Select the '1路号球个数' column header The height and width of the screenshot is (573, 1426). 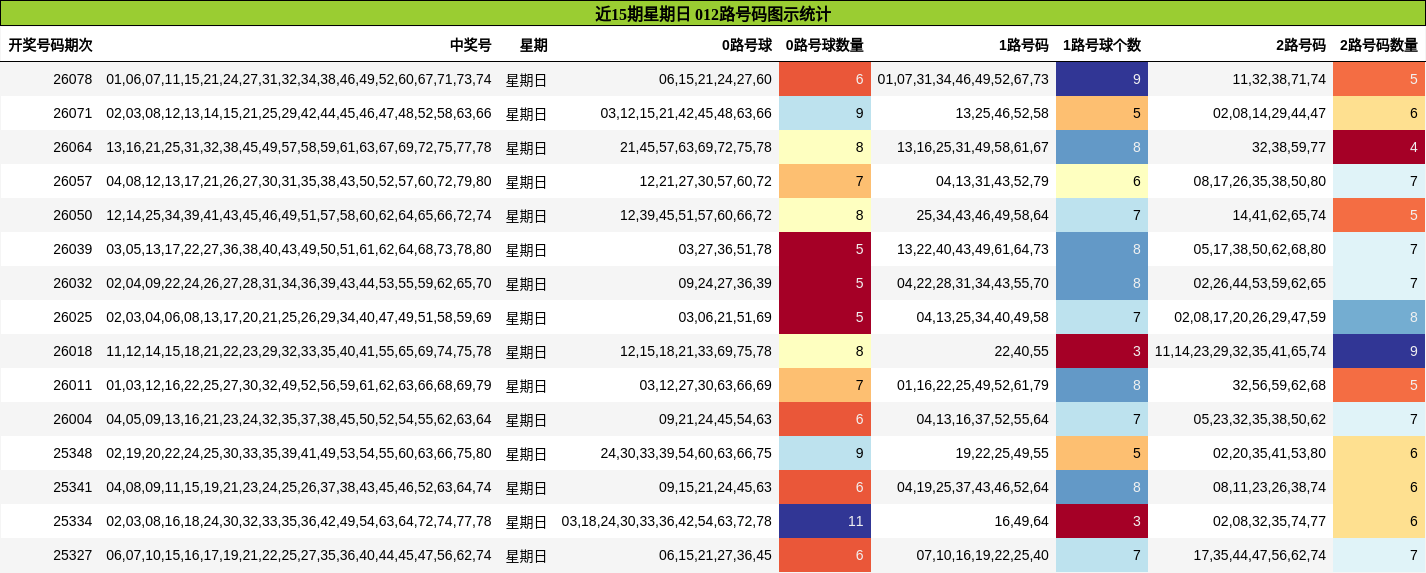1102,45
